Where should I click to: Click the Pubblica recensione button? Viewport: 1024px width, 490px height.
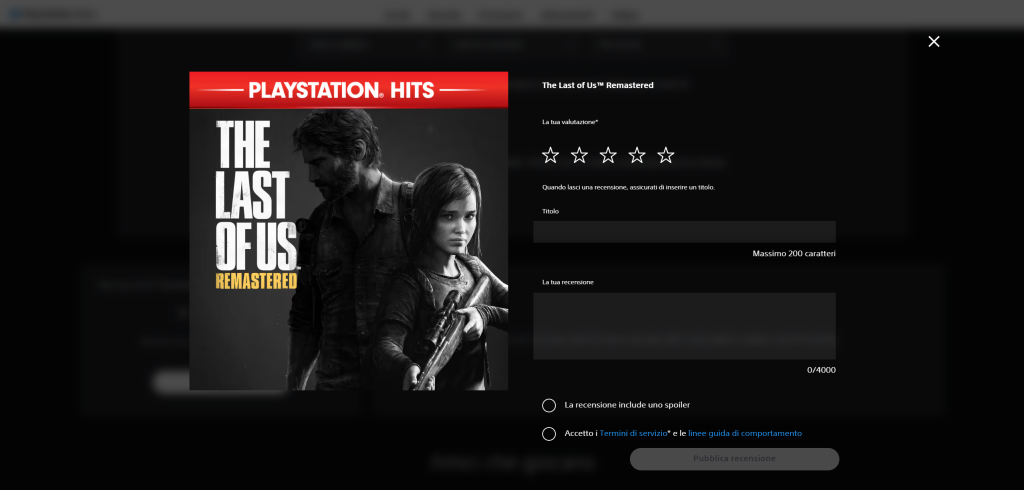pos(734,459)
